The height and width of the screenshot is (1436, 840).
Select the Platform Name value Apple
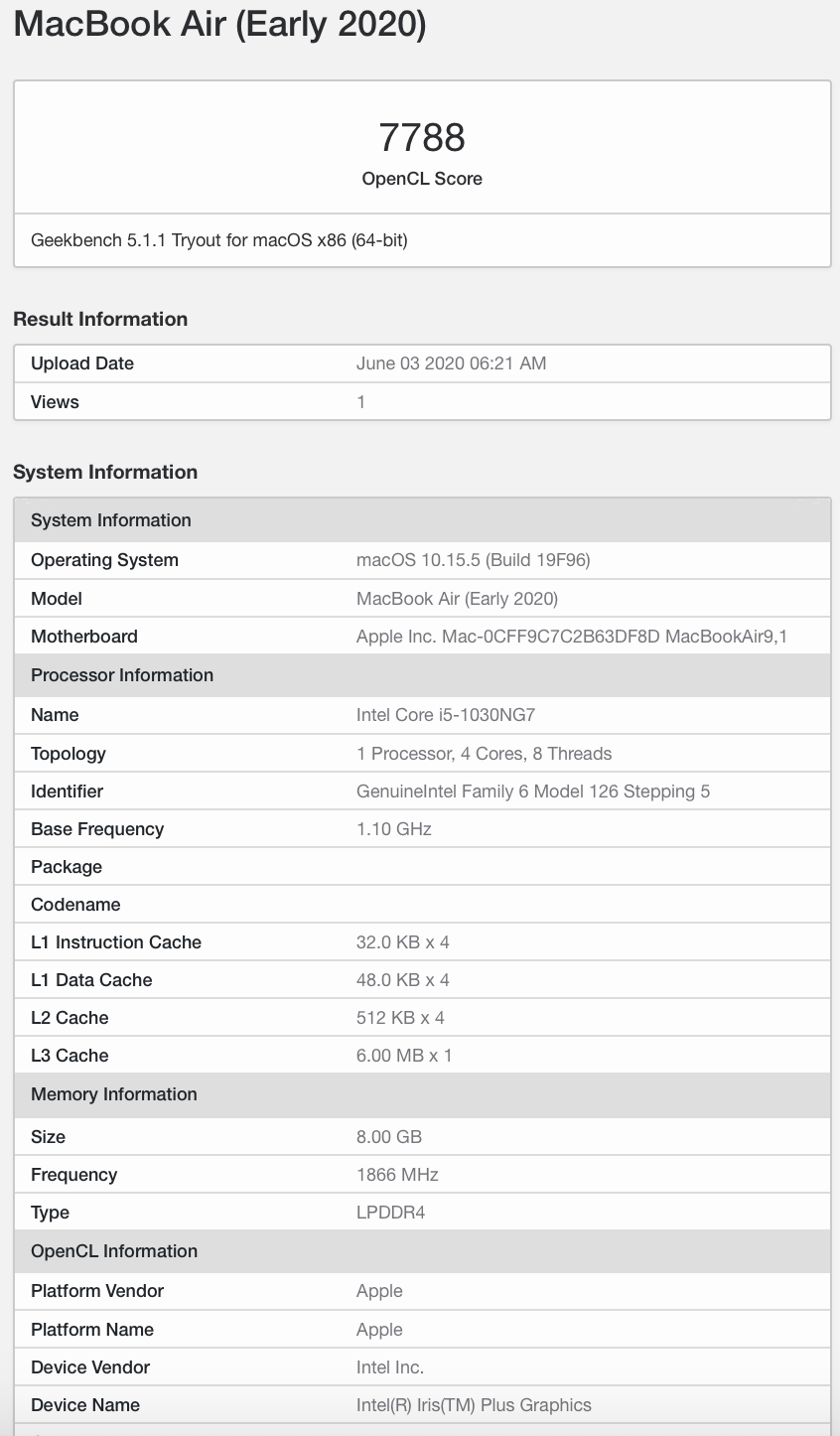[379, 1330]
